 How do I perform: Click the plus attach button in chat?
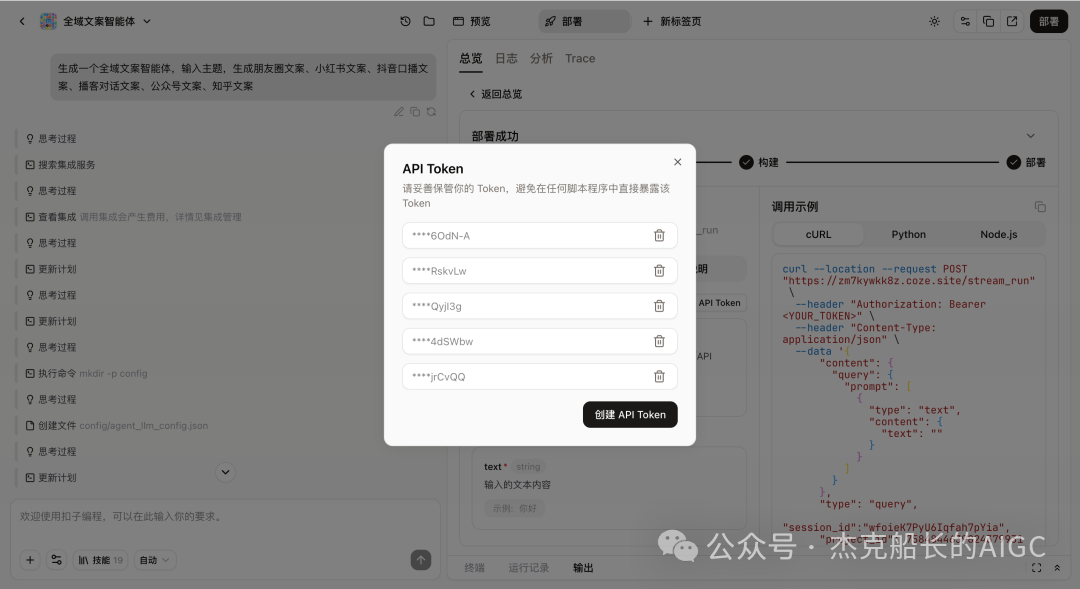coord(30,560)
